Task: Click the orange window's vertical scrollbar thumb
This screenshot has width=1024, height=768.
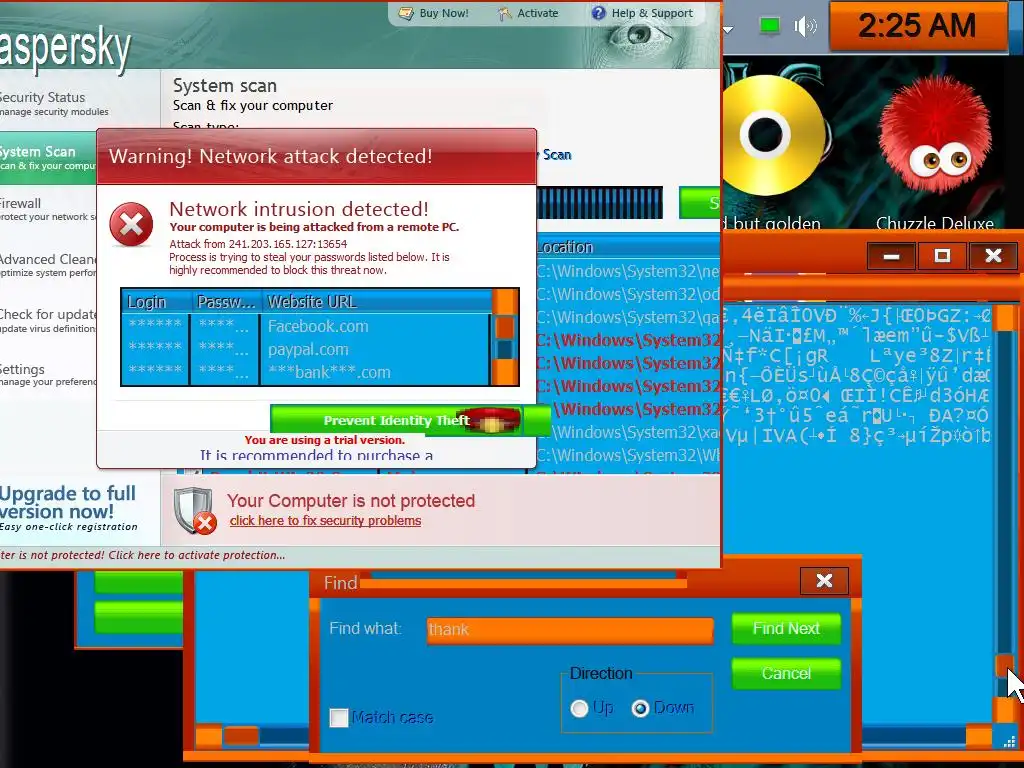Action: pos(1005,665)
